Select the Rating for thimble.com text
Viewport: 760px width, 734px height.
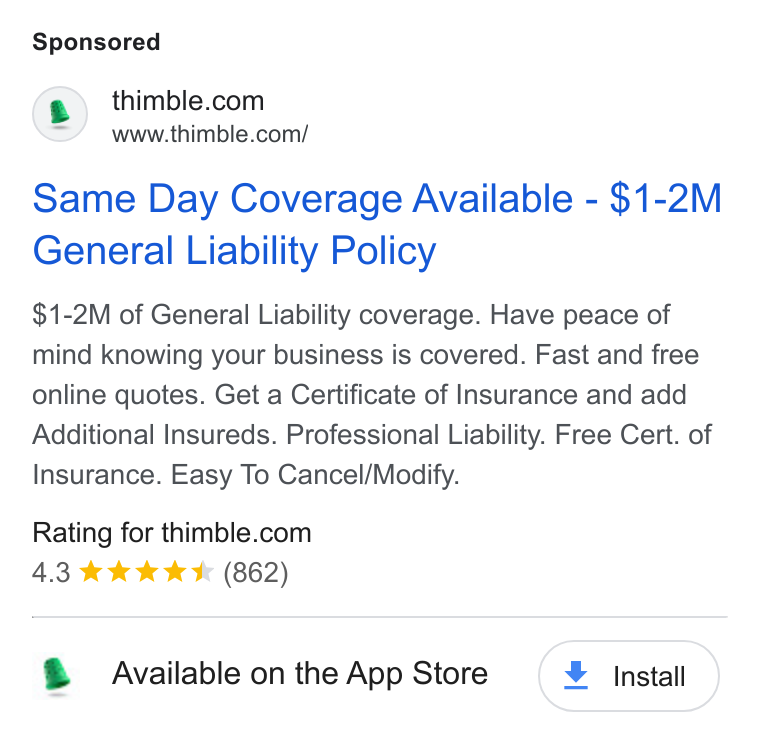172,533
